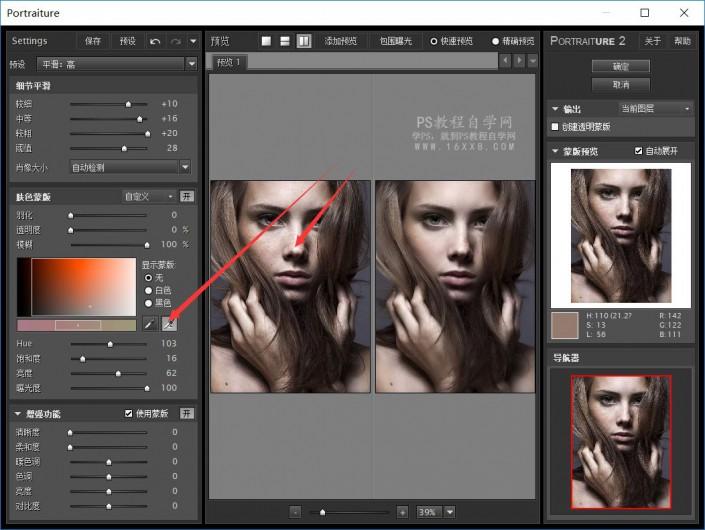Select 白色 display mask radio option
The width and height of the screenshot is (705, 530).
pos(149,290)
